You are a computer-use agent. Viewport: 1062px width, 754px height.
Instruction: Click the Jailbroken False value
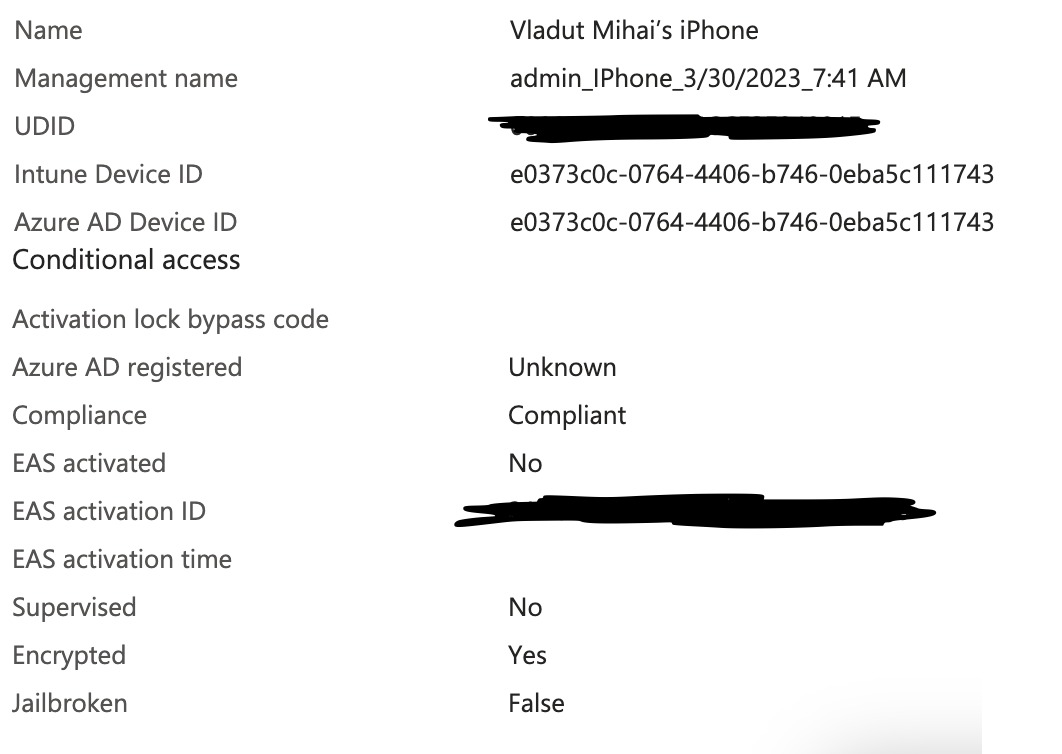tap(536, 704)
